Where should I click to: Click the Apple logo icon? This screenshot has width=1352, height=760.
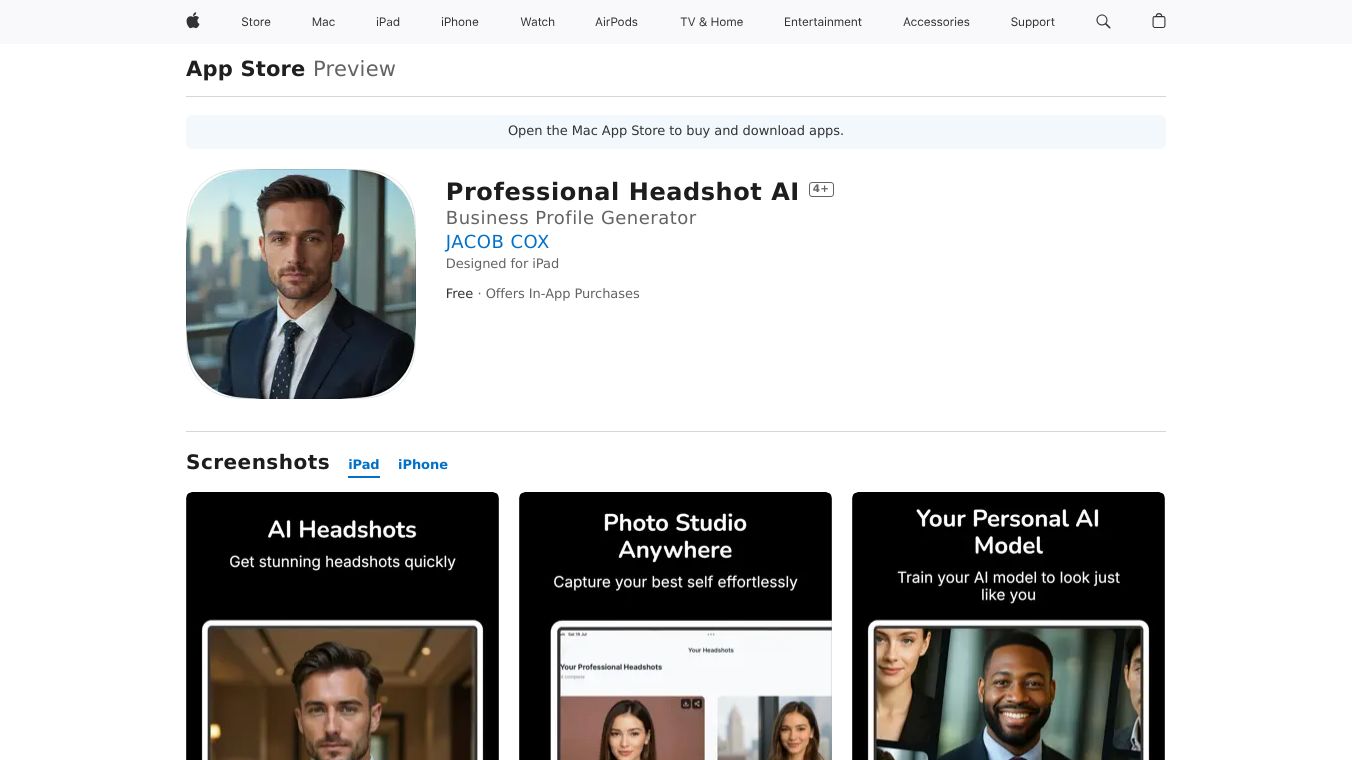pyautogui.click(x=193, y=21)
